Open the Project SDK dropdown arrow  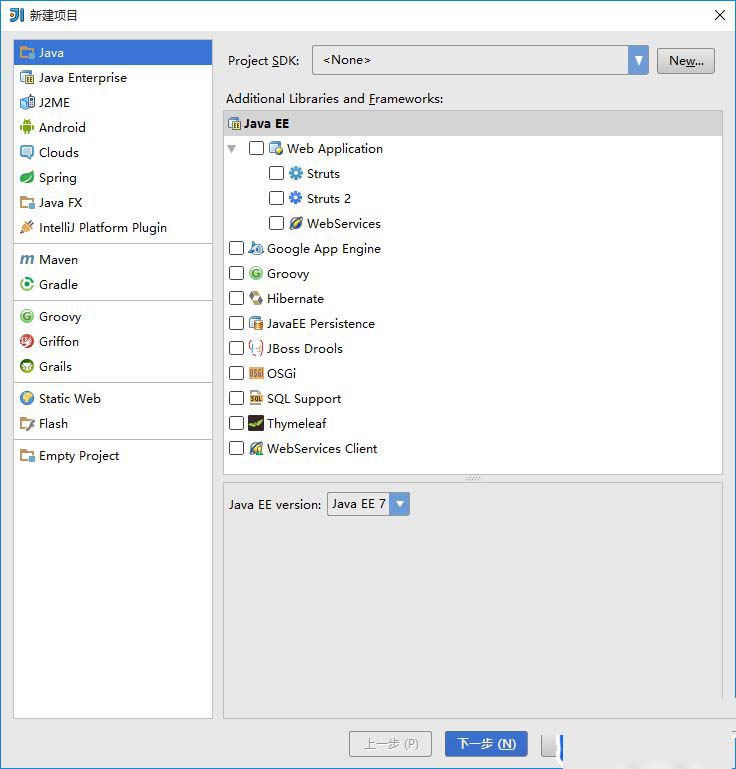[638, 60]
